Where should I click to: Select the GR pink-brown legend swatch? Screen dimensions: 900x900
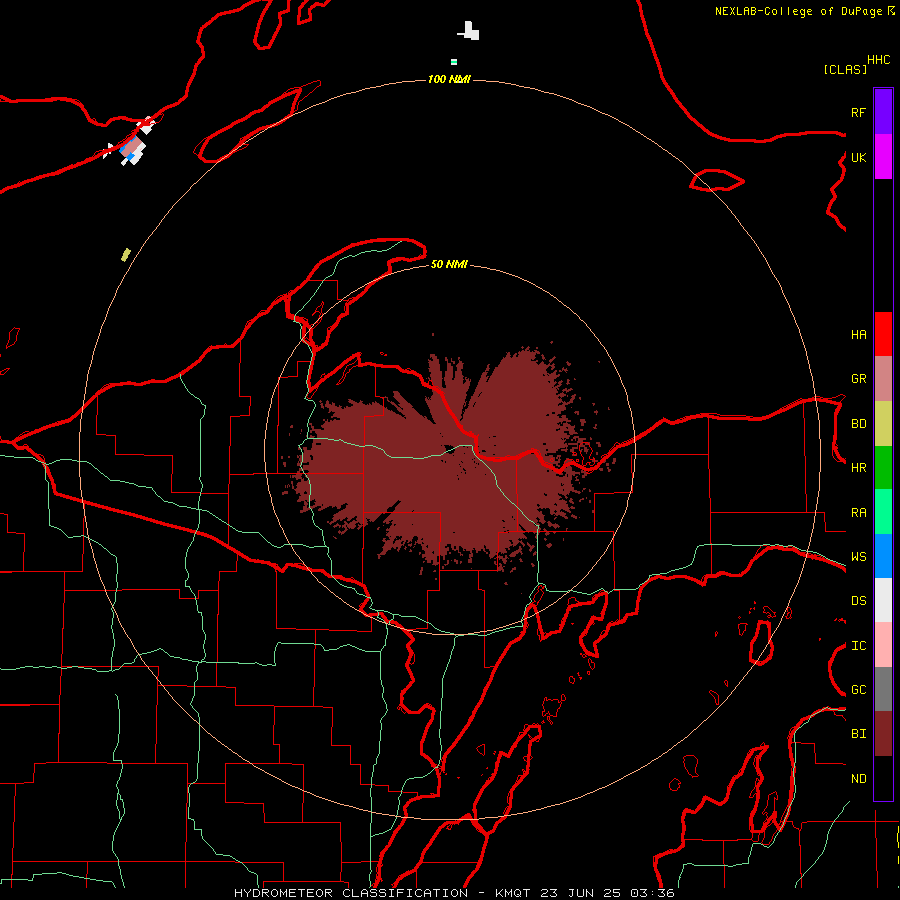(883, 378)
